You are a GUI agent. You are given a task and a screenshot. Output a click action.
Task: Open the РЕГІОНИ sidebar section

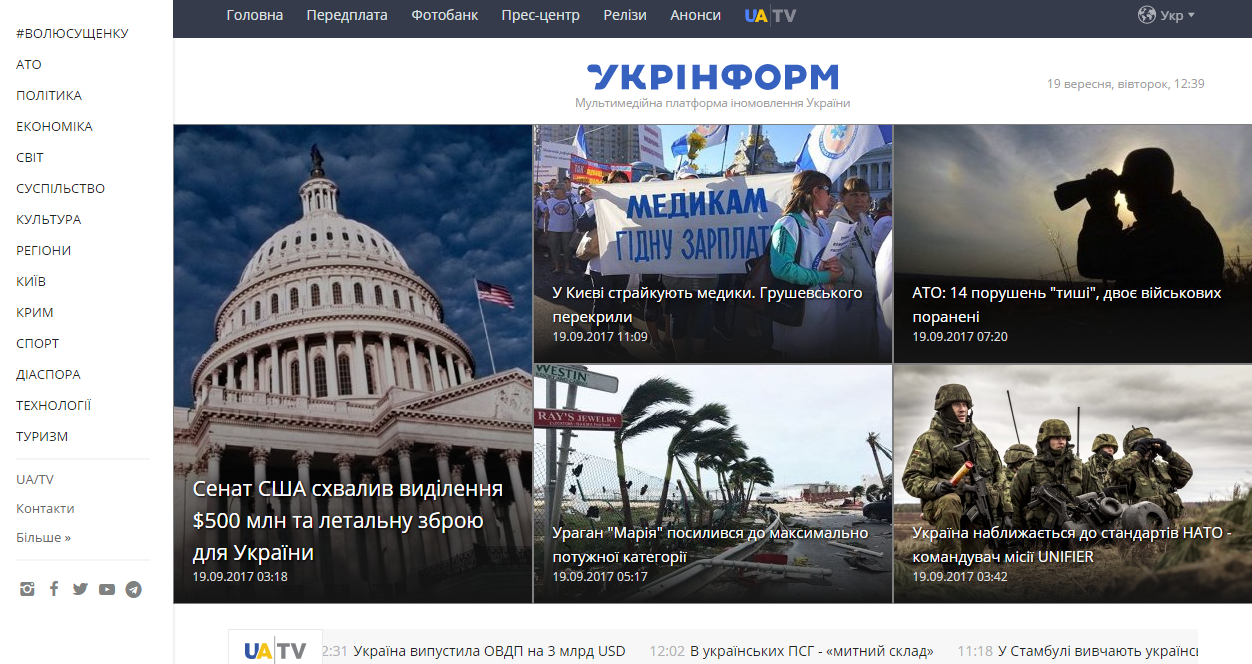44,250
